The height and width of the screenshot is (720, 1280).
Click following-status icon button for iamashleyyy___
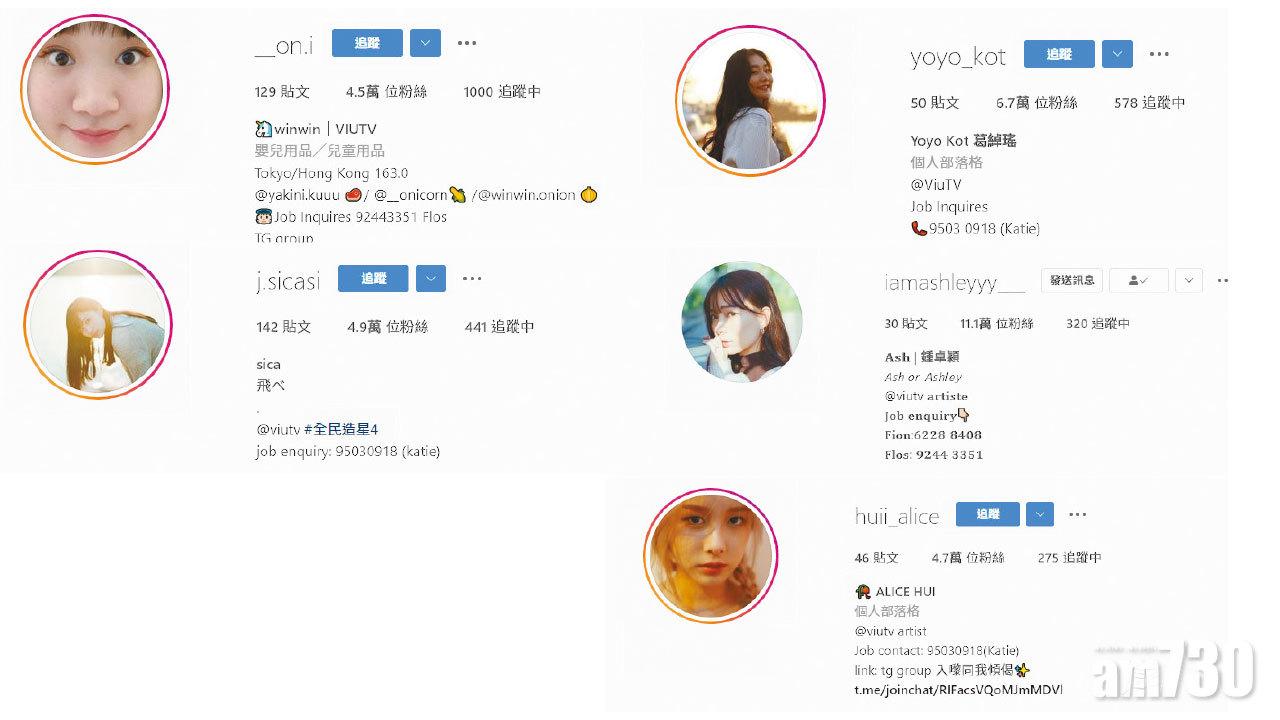coord(1139,281)
